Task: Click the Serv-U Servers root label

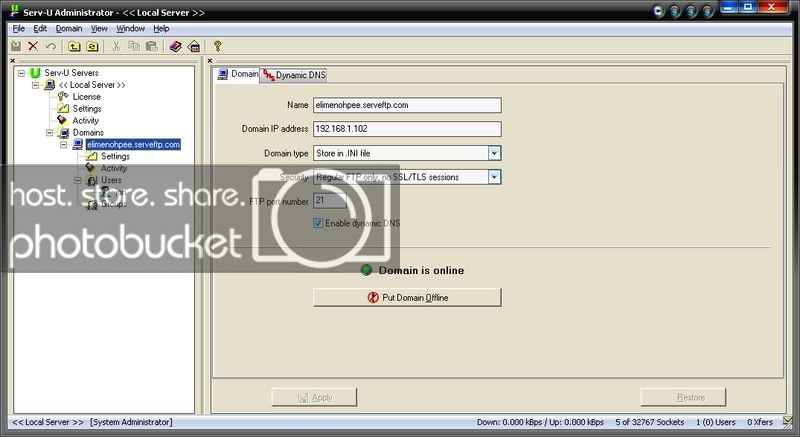Action: [71, 73]
